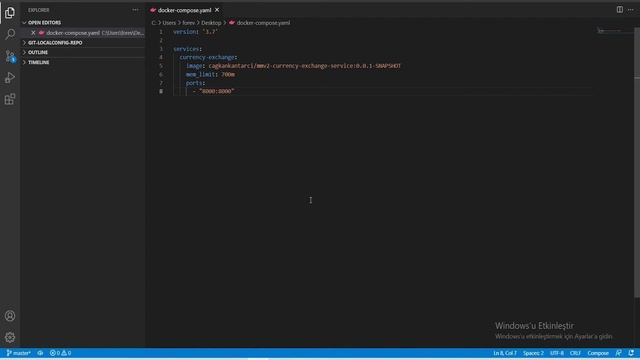The width and height of the screenshot is (640, 360).
Task: Open the Manage settings gear
Action: coord(10,337)
